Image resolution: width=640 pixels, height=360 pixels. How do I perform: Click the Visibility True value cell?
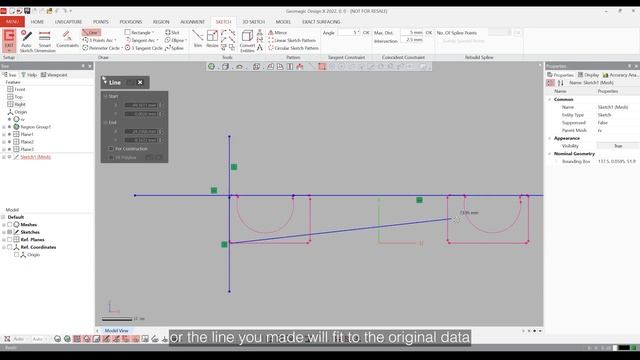pyautogui.click(x=618, y=146)
